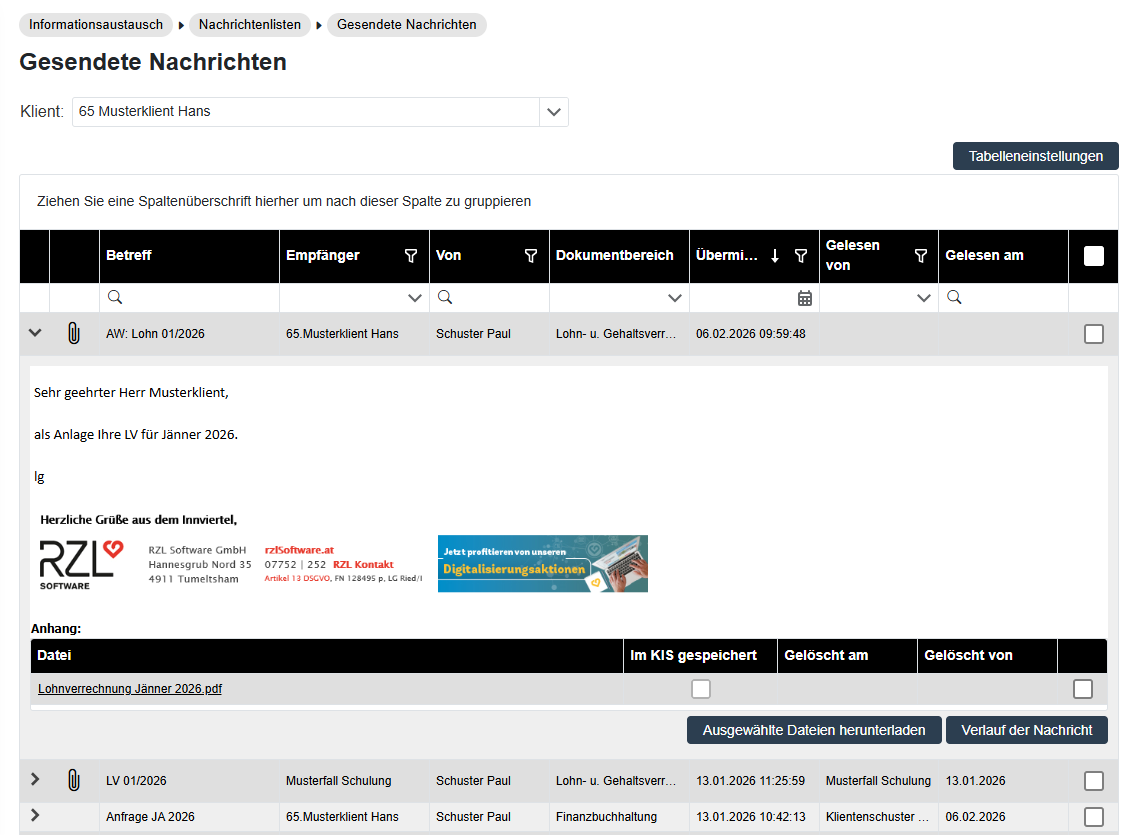The height and width of the screenshot is (835, 1141).
Task: Click the Digitalisierungsaktionen banner image
Action: click(542, 563)
